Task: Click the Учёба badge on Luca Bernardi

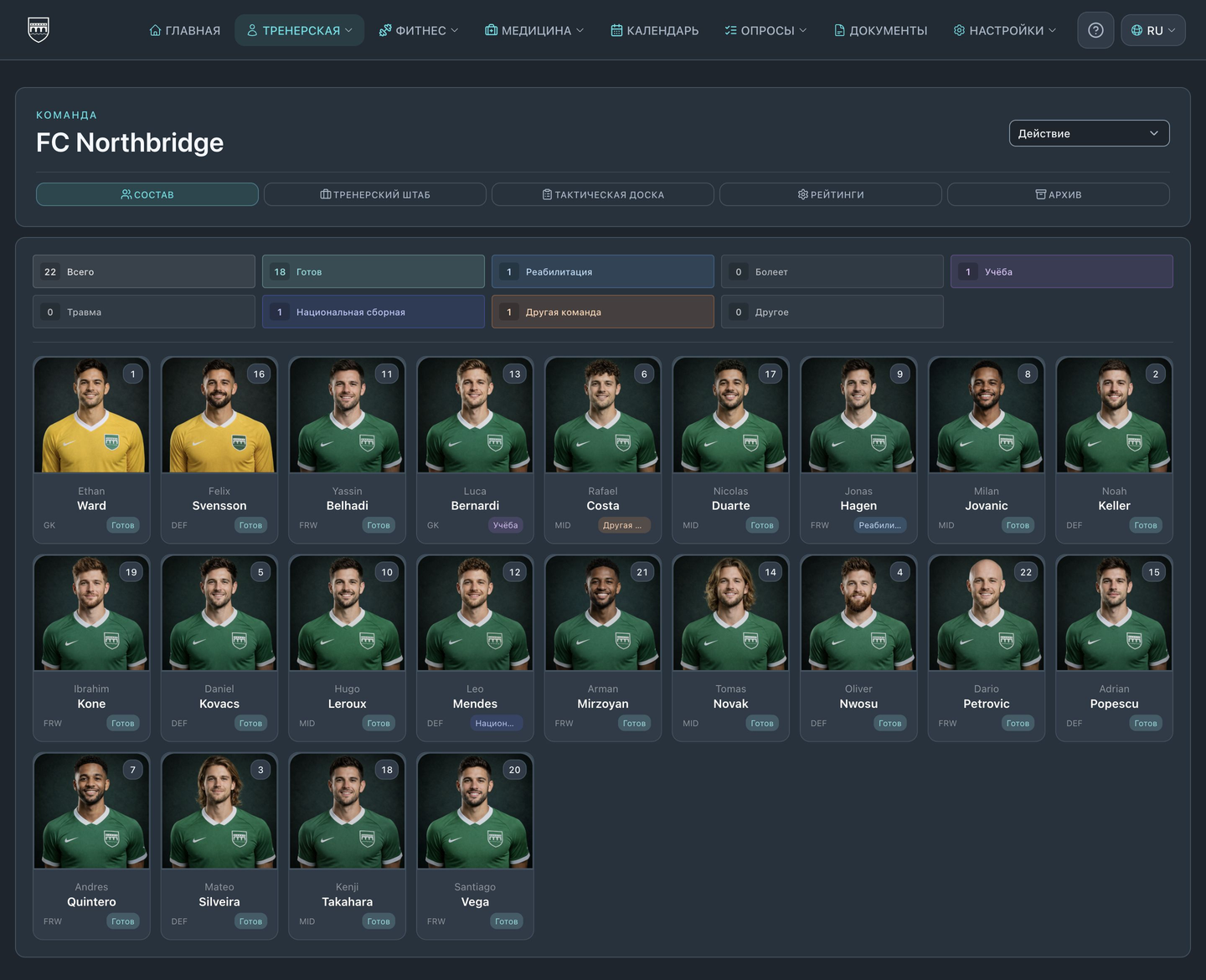Action: coord(505,525)
